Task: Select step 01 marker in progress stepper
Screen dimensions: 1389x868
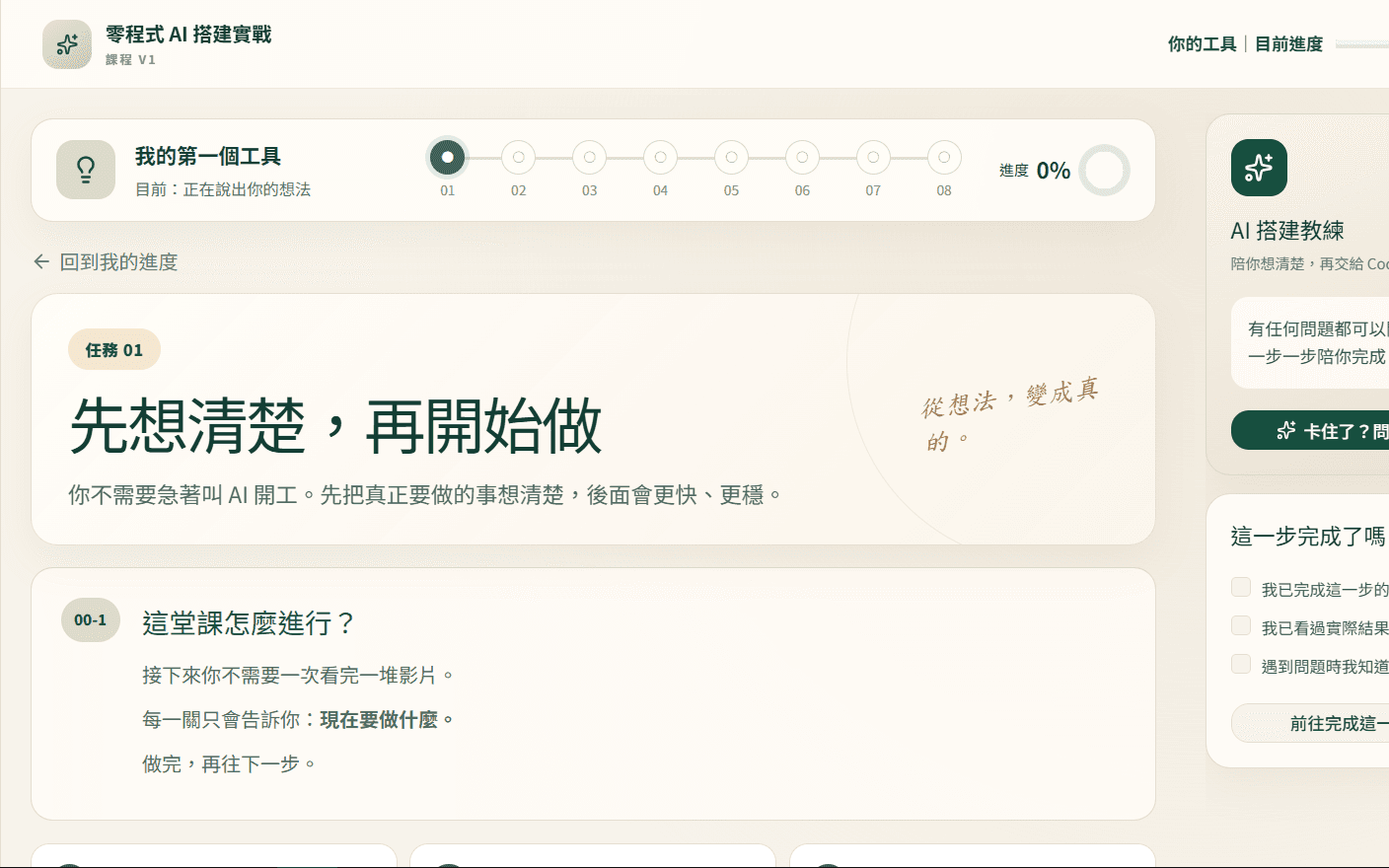Action: pyautogui.click(x=448, y=157)
